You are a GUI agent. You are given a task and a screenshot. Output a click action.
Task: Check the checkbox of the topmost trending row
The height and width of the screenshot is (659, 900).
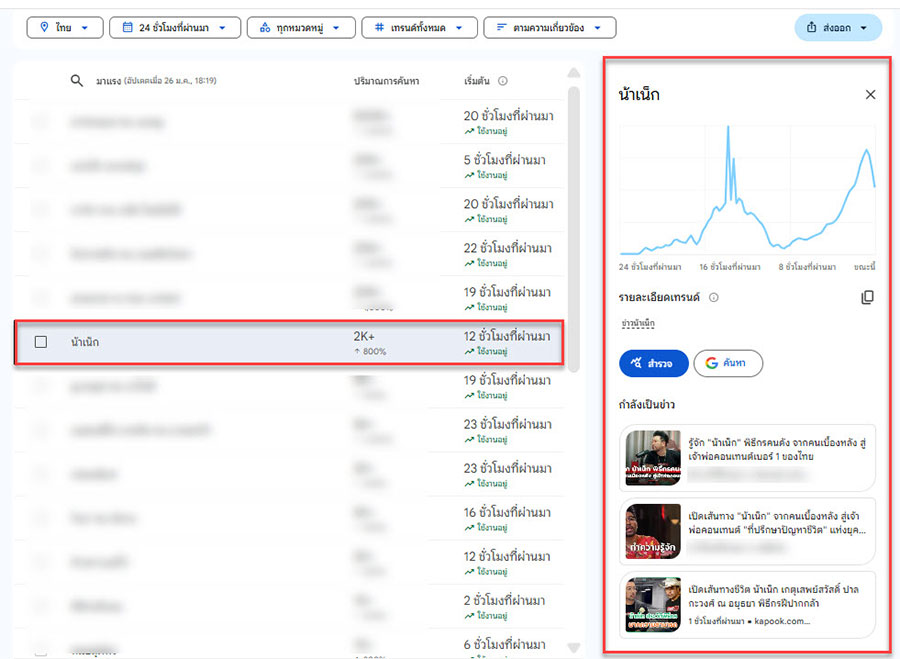[x=40, y=121]
